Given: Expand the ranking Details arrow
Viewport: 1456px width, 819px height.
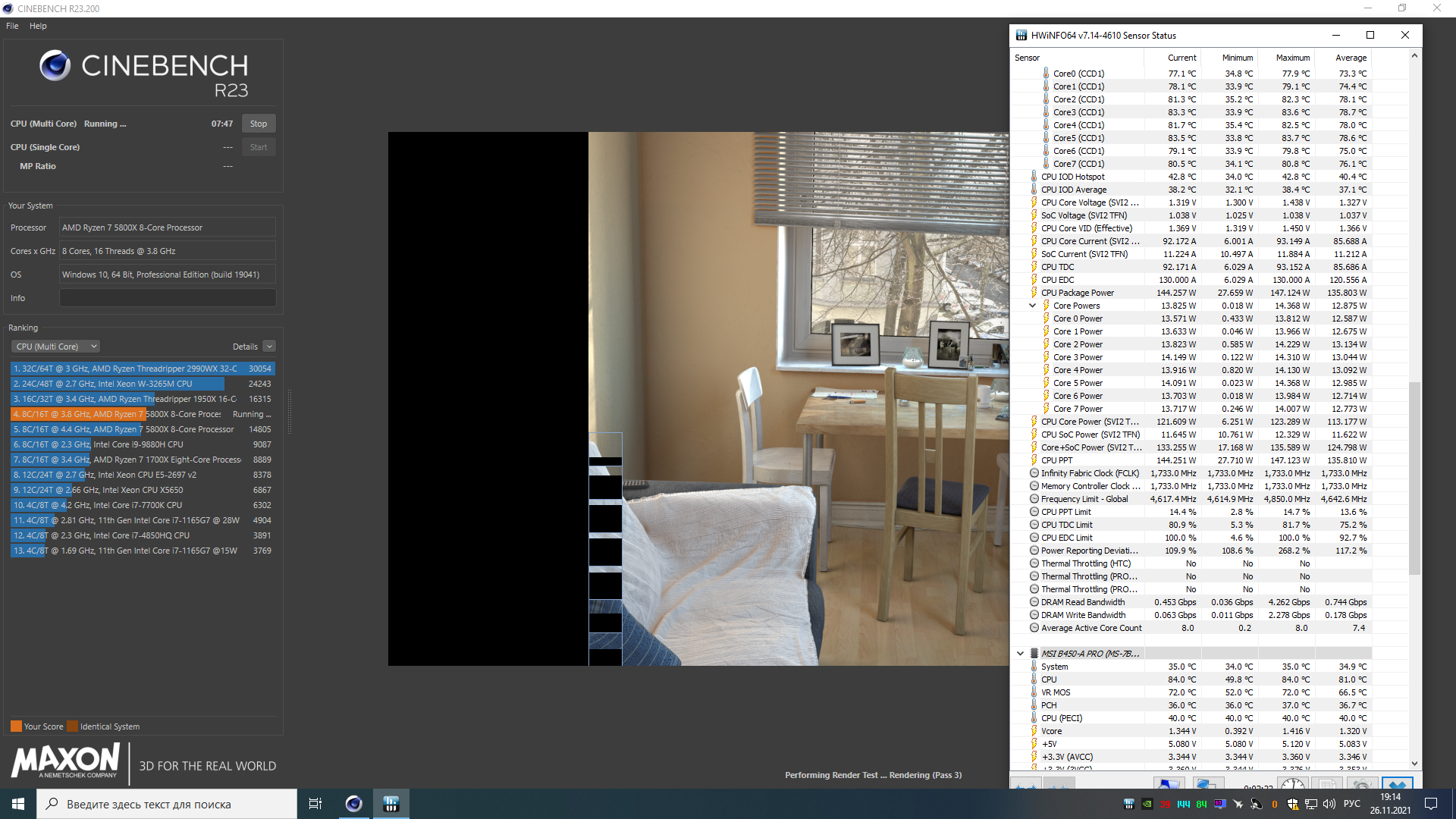Looking at the screenshot, I should [269, 347].
